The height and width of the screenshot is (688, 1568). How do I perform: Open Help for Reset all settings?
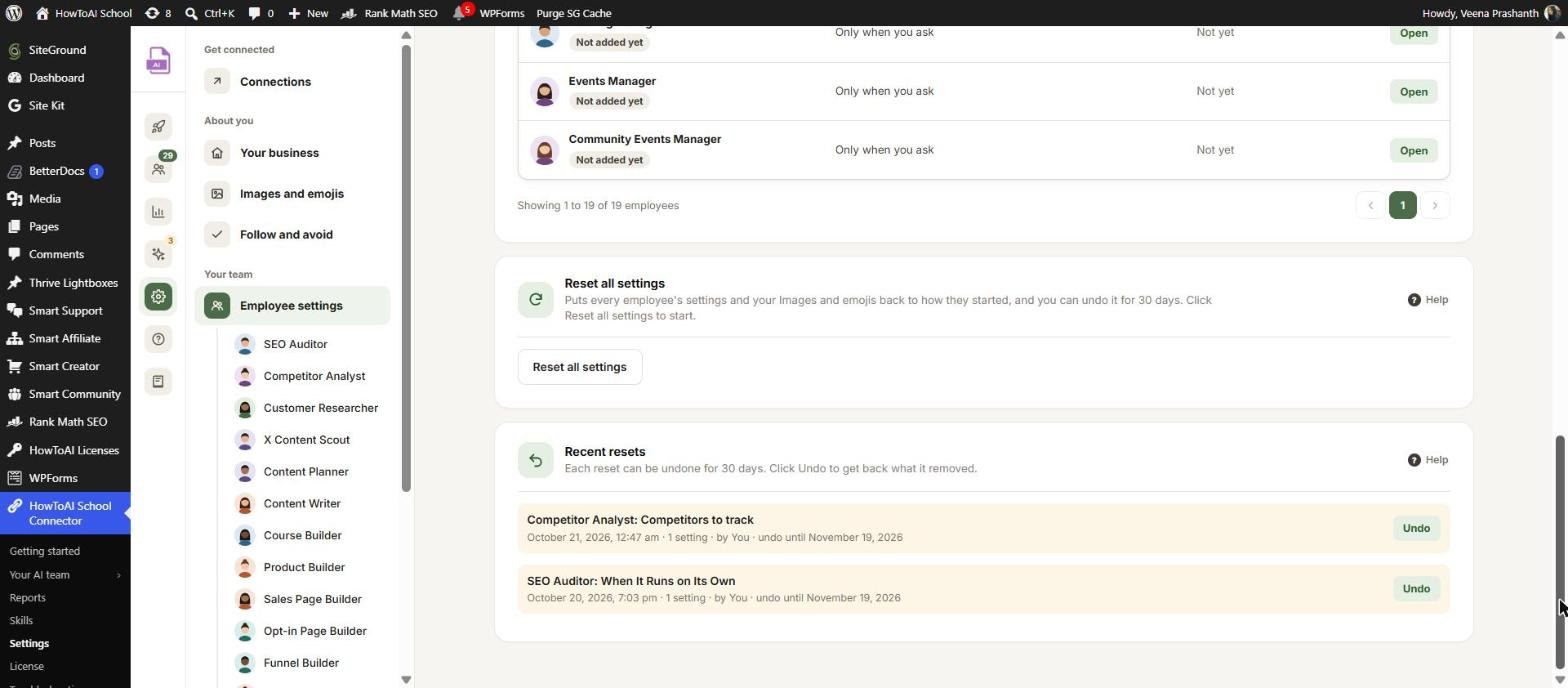1428,300
